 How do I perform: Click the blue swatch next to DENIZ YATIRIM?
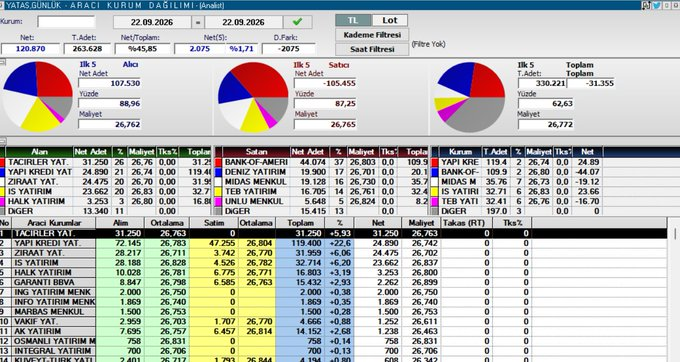pyautogui.click(x=219, y=172)
